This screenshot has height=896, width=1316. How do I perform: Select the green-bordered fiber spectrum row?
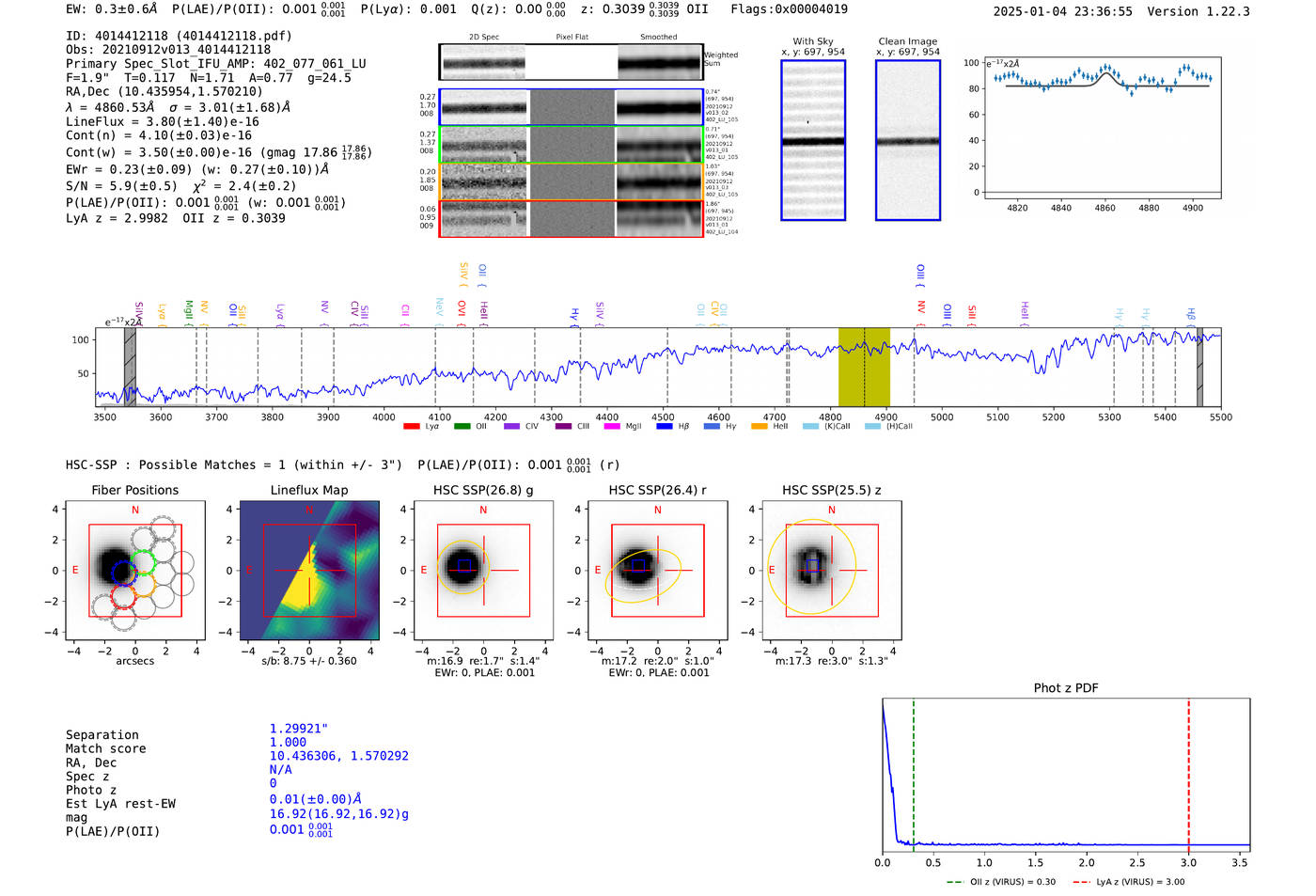tap(572, 145)
